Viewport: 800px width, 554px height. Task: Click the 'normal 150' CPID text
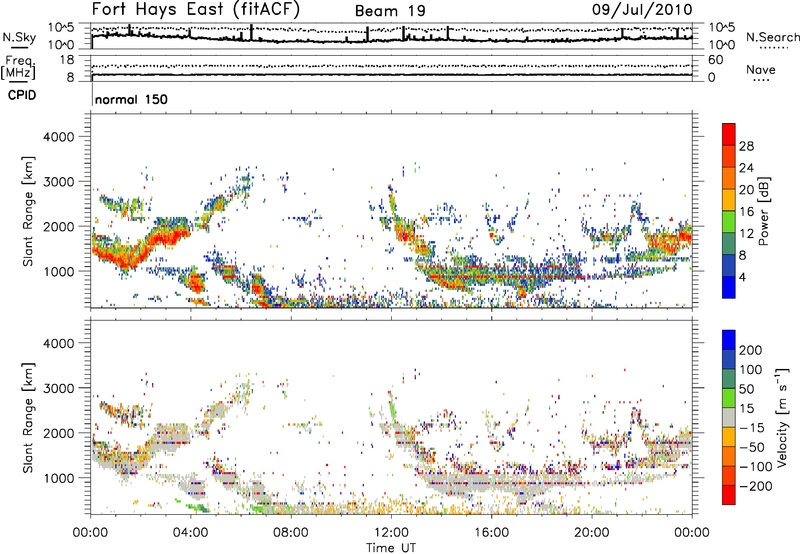[131, 99]
